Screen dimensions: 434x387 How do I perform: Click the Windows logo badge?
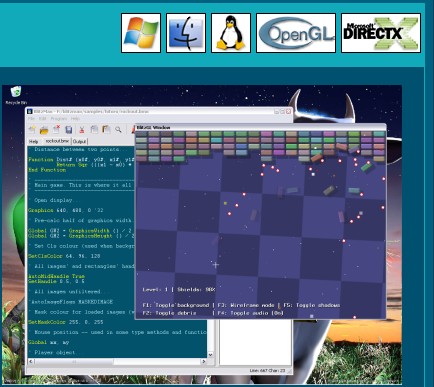[x=141, y=33]
